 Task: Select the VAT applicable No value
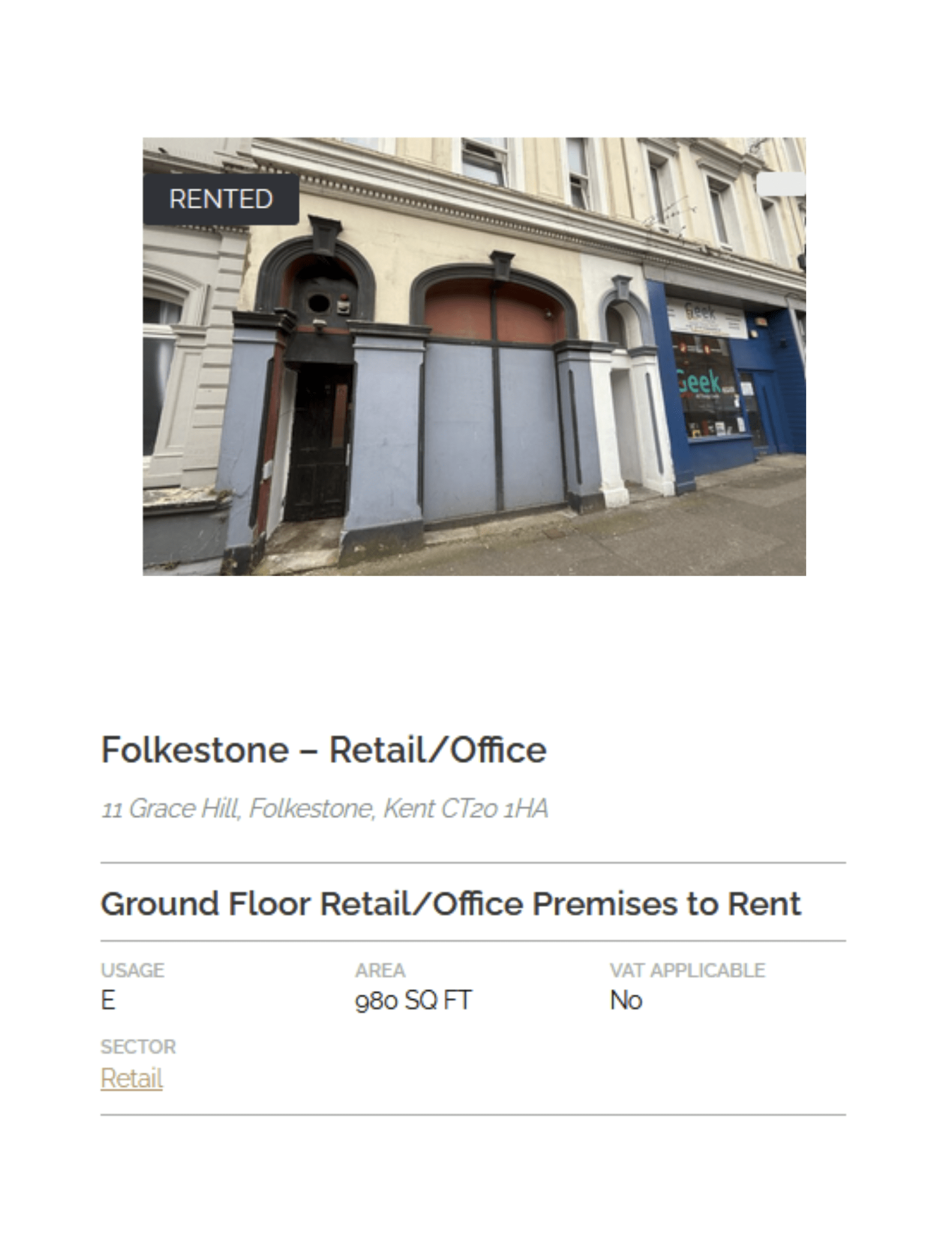tap(626, 1000)
